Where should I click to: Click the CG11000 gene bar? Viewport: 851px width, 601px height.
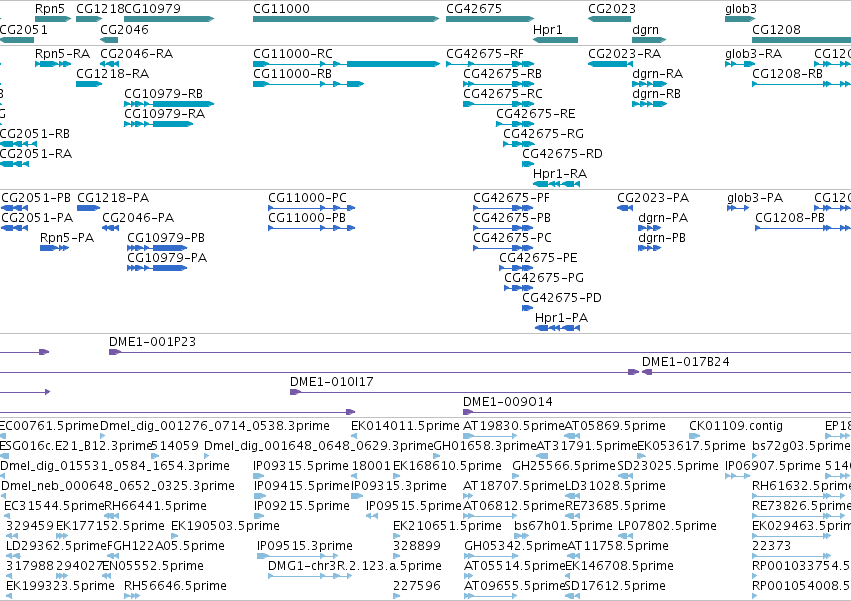pos(346,19)
